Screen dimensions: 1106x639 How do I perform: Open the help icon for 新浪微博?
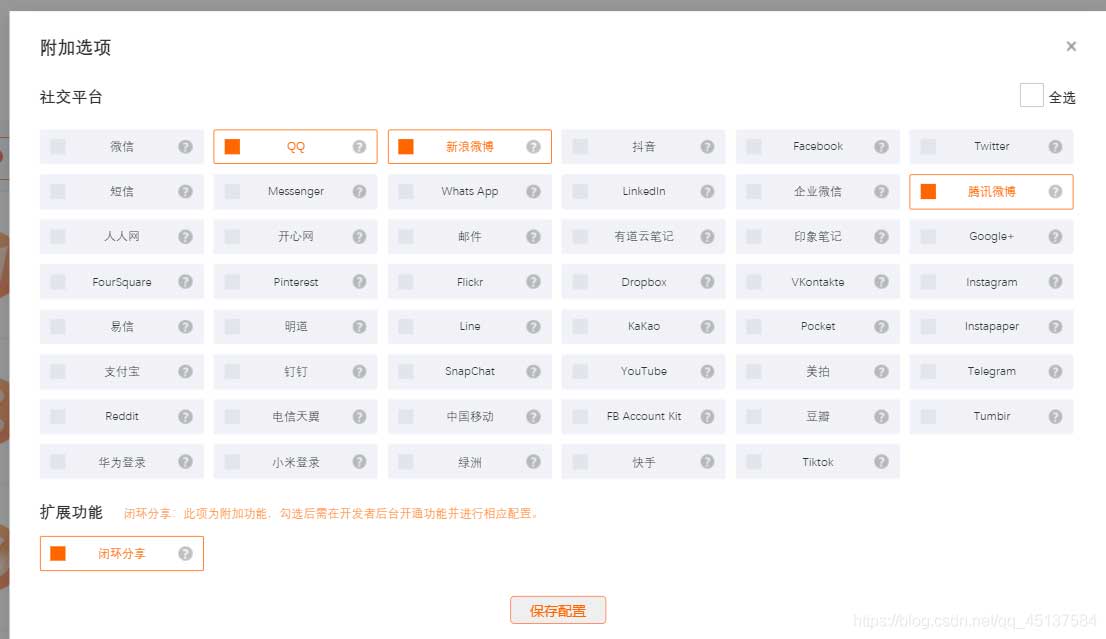pyautogui.click(x=533, y=147)
